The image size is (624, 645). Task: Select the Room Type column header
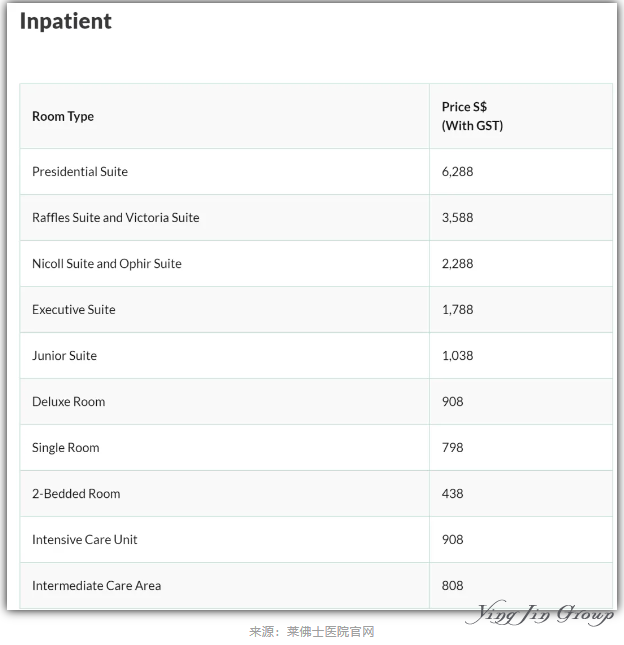(63, 116)
